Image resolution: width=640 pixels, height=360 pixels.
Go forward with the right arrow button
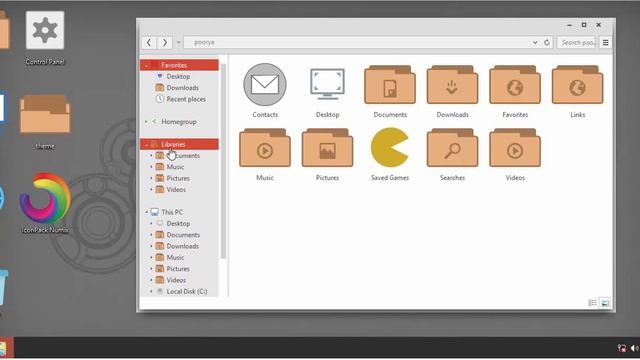pyautogui.click(x=164, y=42)
